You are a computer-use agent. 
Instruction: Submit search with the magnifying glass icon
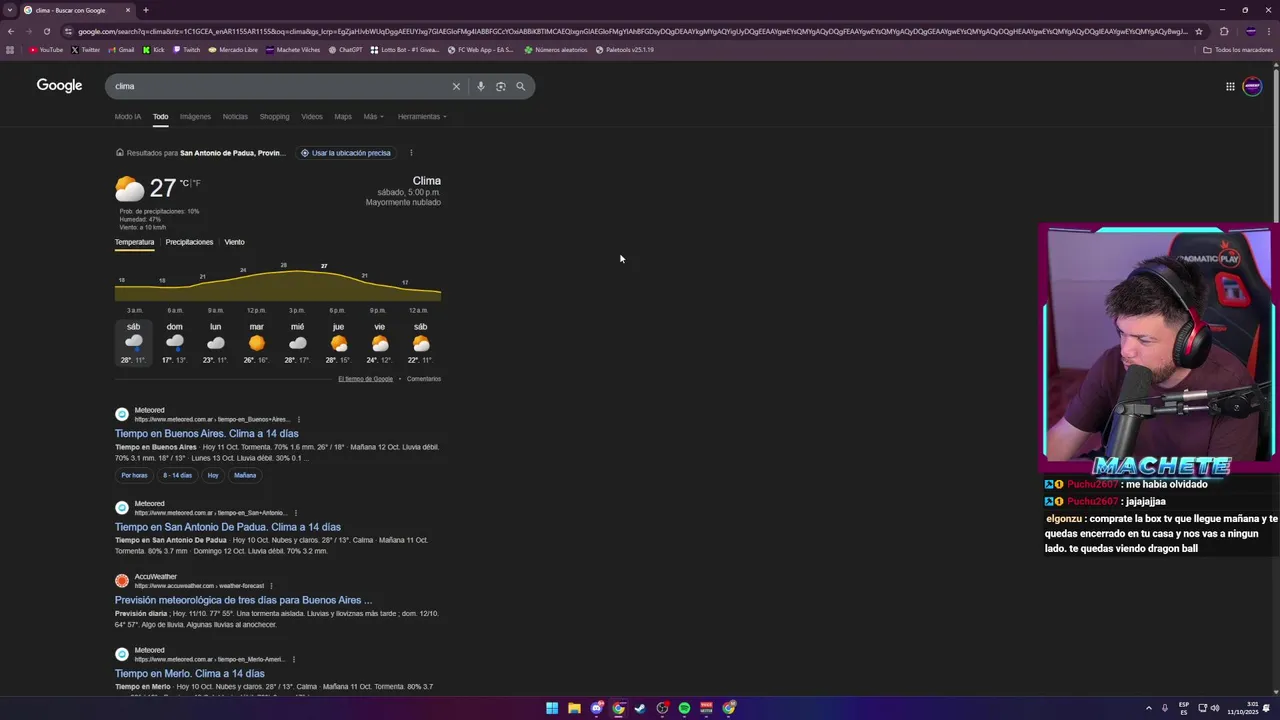click(x=520, y=86)
